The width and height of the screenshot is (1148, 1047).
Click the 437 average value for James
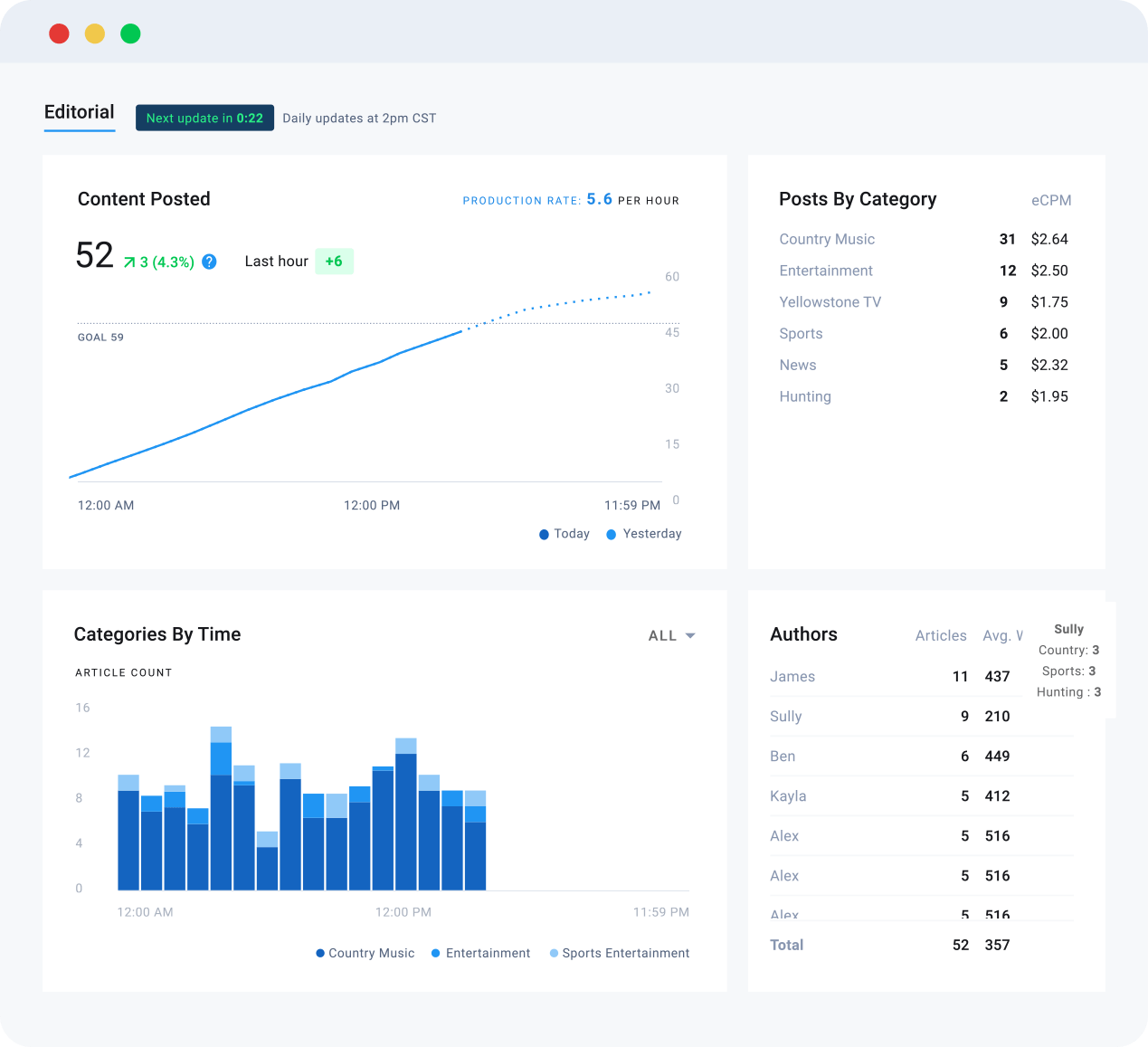[997, 677]
